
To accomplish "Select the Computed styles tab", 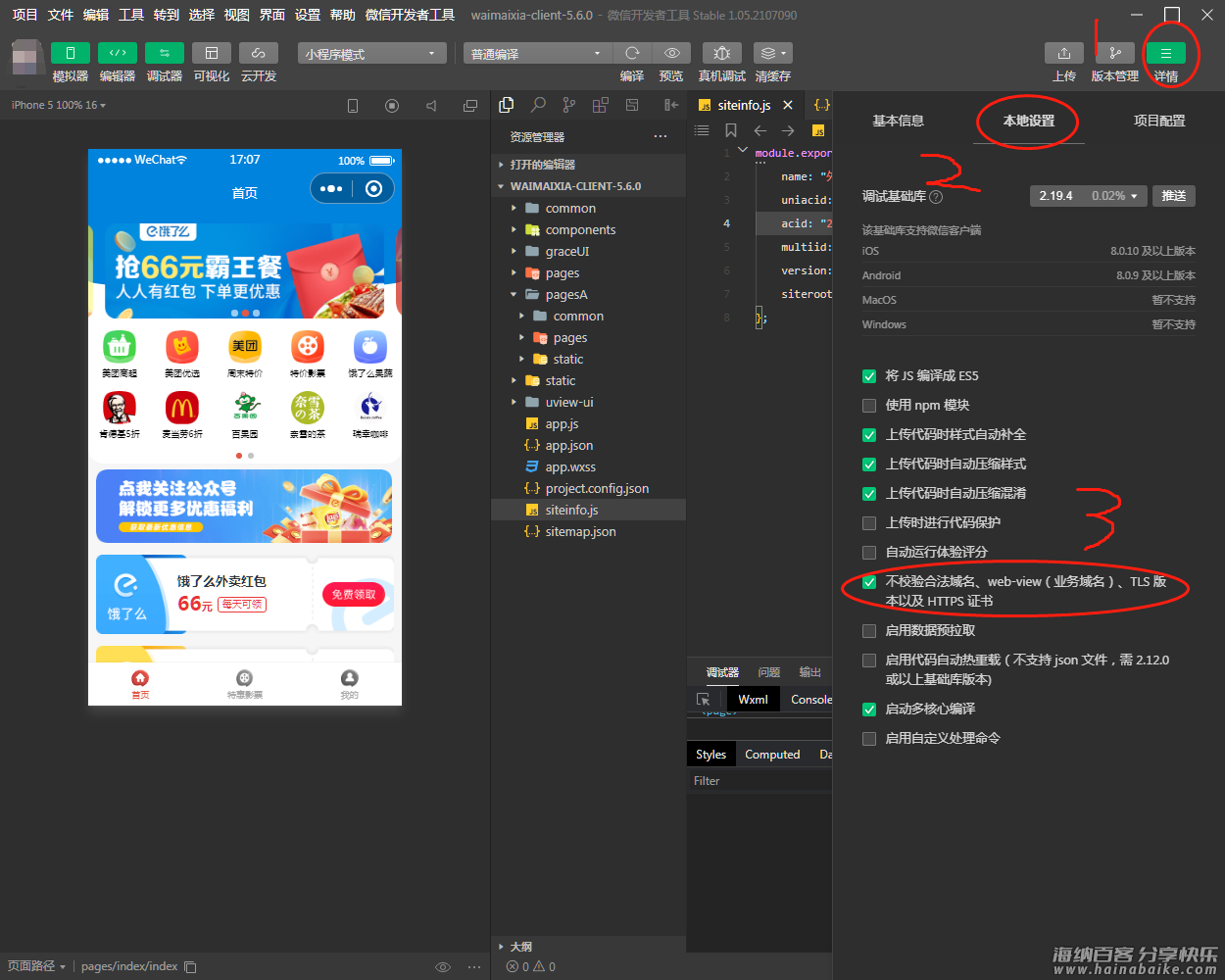I will point(772,755).
